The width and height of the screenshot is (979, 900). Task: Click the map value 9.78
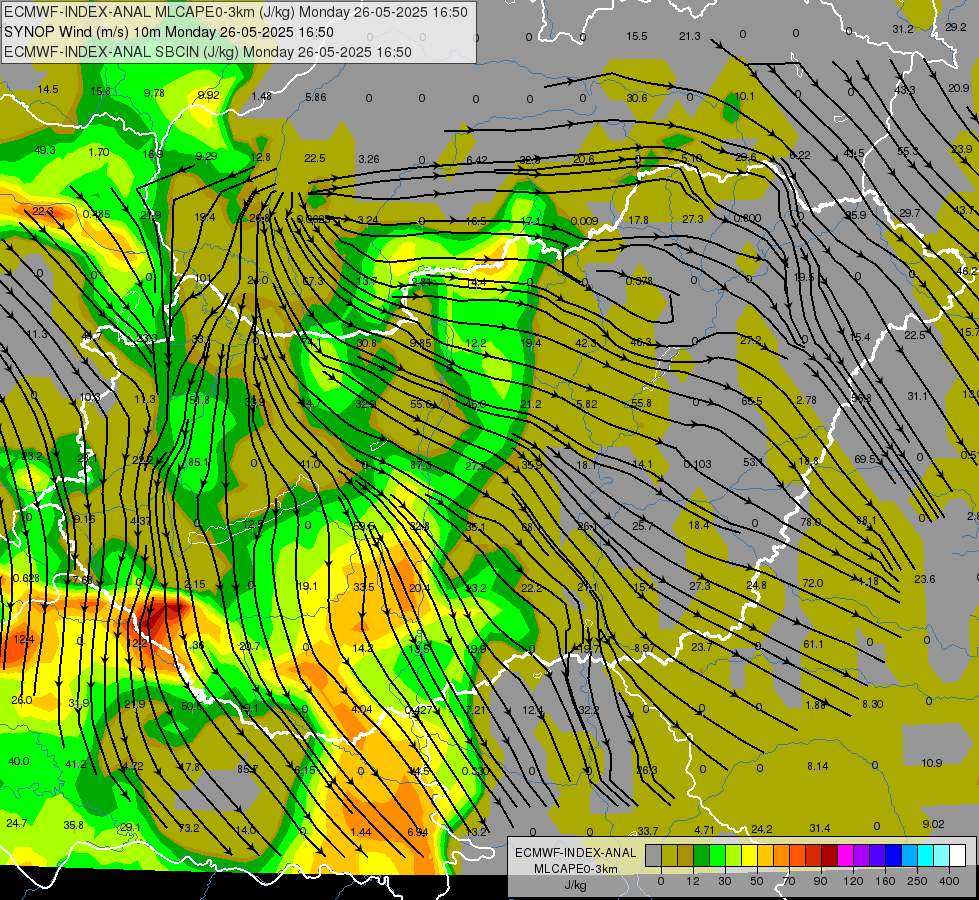(154, 93)
